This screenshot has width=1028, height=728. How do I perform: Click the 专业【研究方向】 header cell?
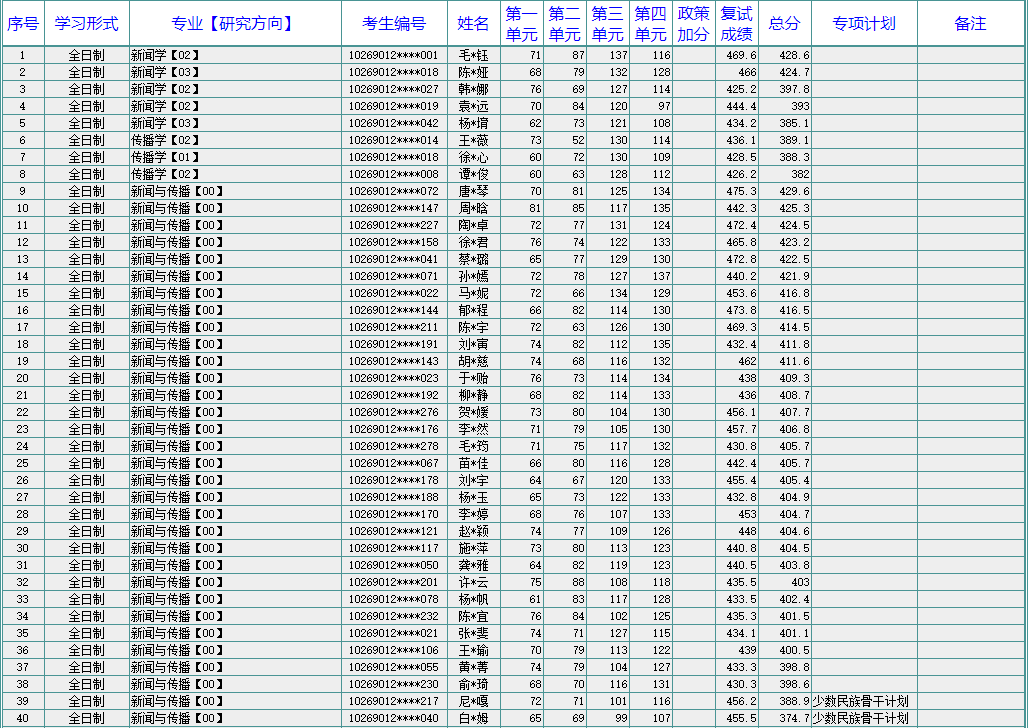(x=234, y=24)
